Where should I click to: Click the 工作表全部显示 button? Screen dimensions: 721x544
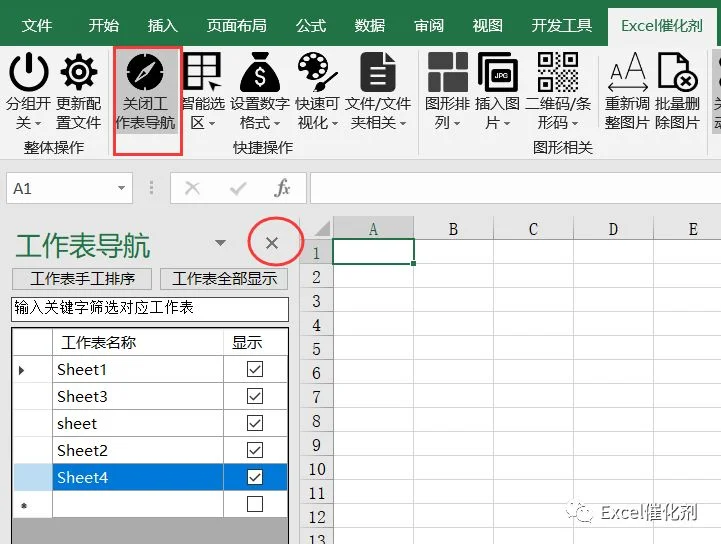pos(224,279)
